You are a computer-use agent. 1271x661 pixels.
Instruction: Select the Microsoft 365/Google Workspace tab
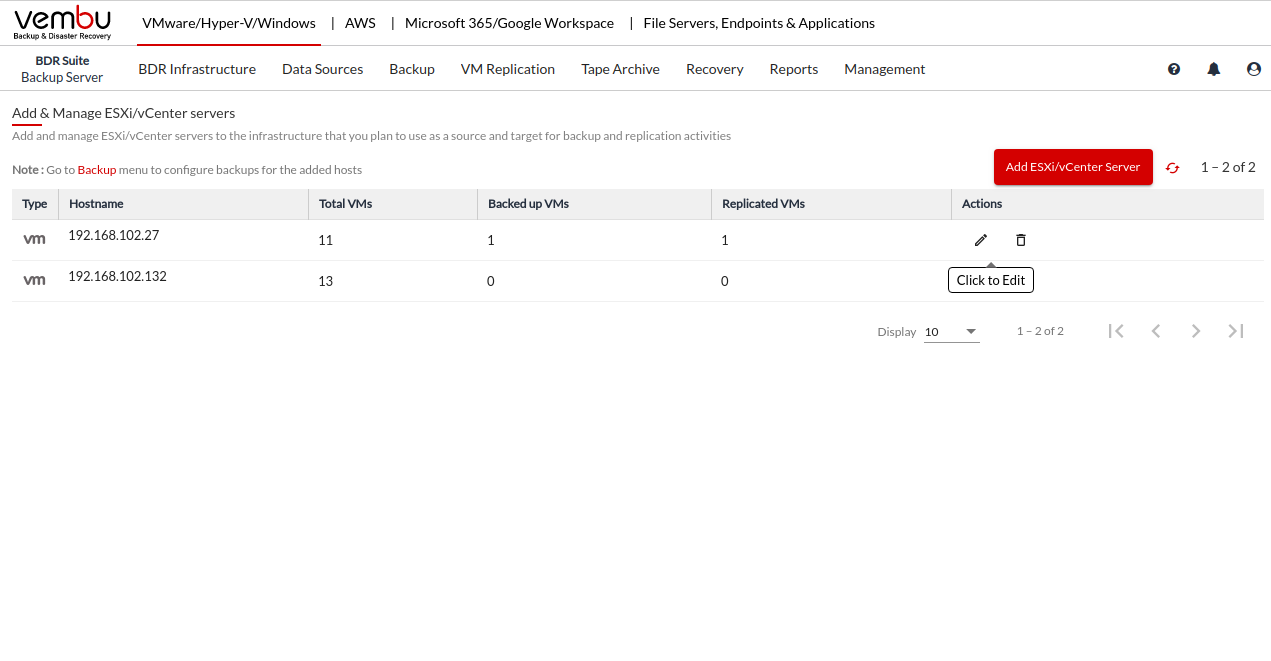[x=509, y=23]
